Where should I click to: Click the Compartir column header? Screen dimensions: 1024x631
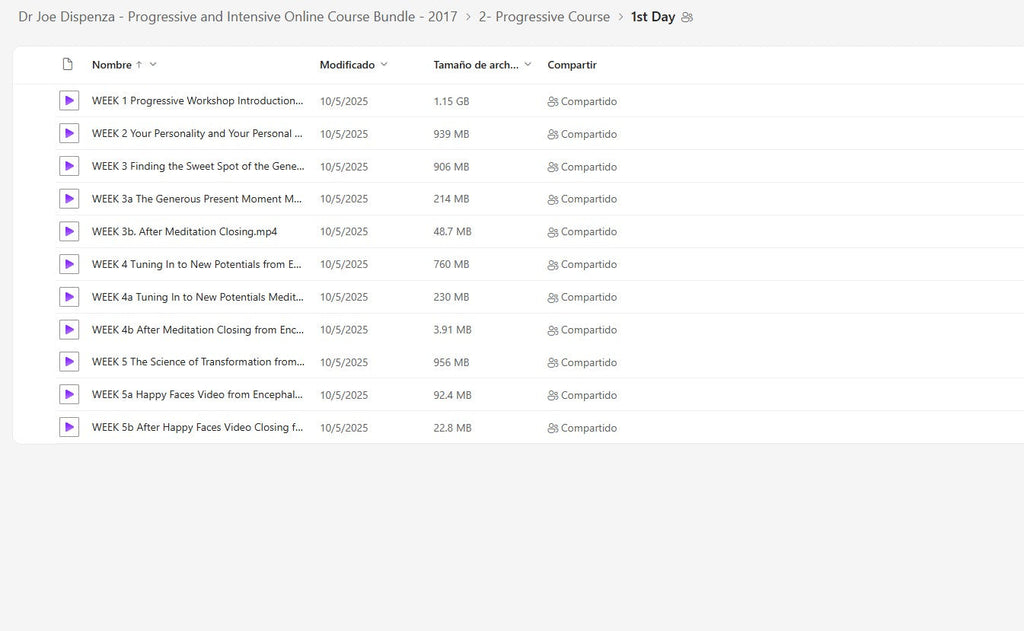point(572,65)
